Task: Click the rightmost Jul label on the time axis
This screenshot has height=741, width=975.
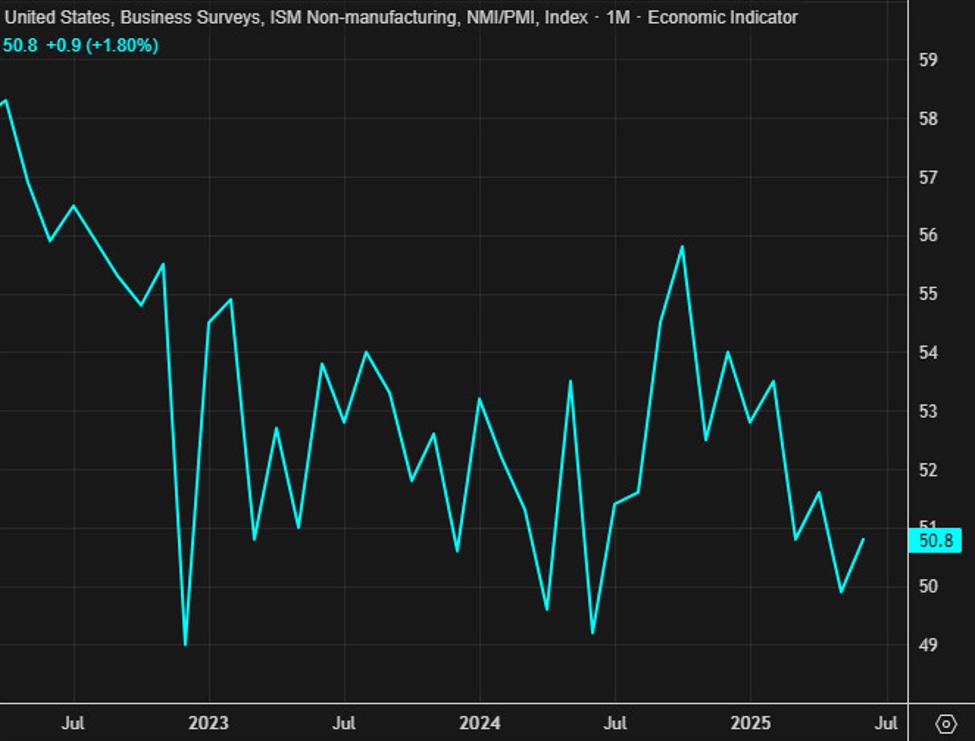Action: click(x=888, y=721)
